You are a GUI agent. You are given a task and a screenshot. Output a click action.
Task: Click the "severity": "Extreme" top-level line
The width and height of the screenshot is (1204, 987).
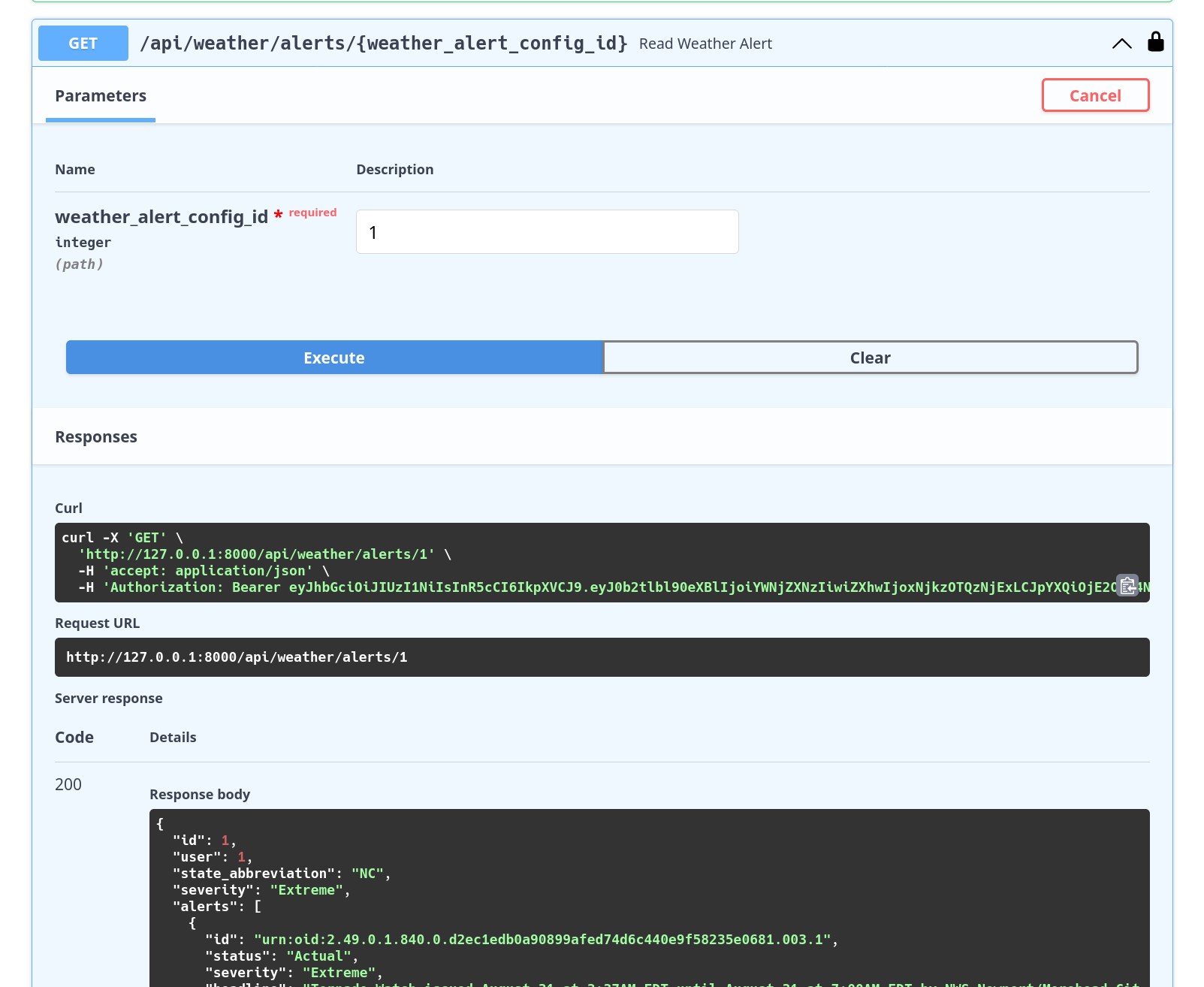[x=261, y=890]
